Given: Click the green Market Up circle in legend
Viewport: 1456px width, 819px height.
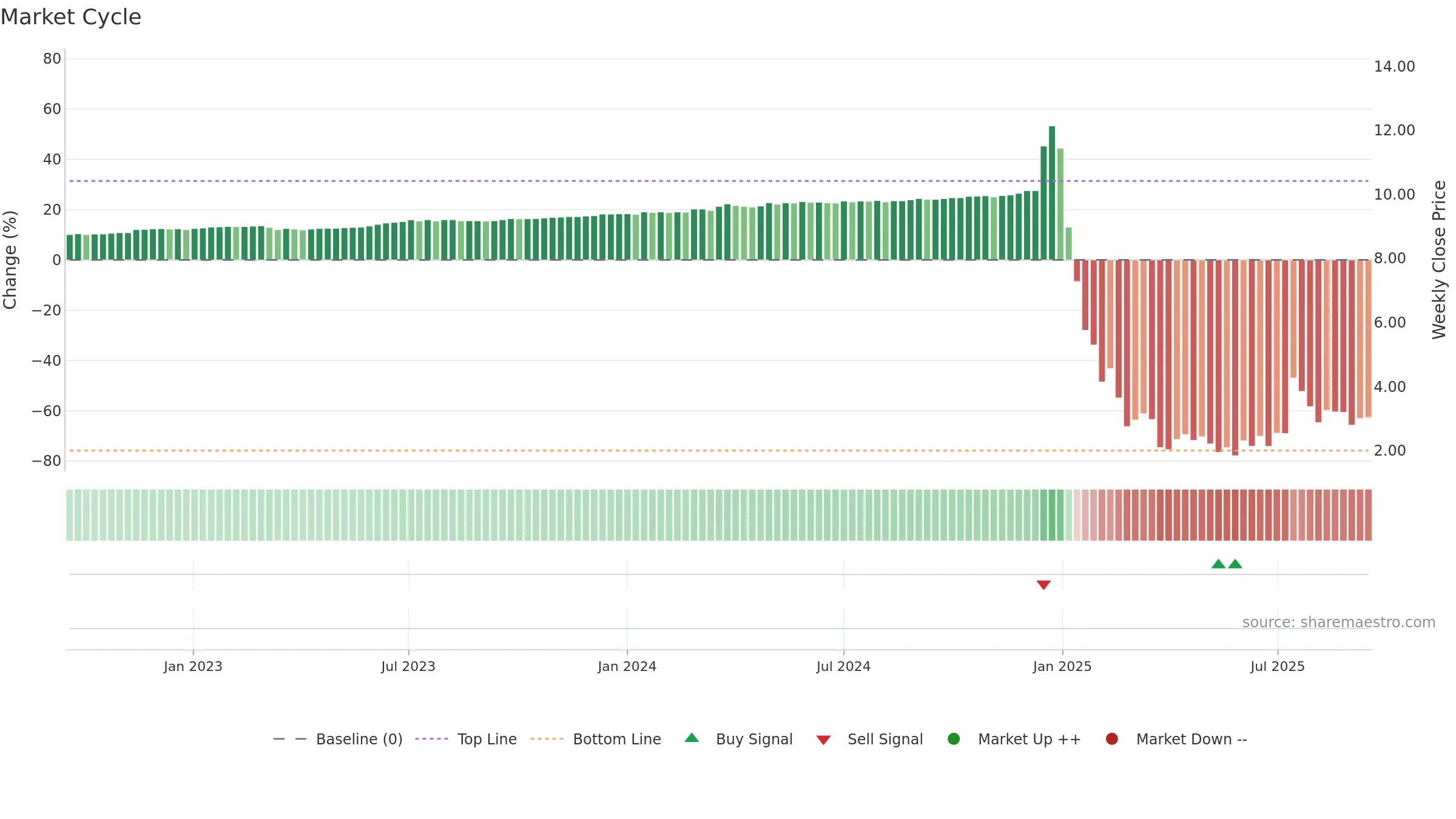Looking at the screenshot, I should pyautogui.click(x=954, y=739).
